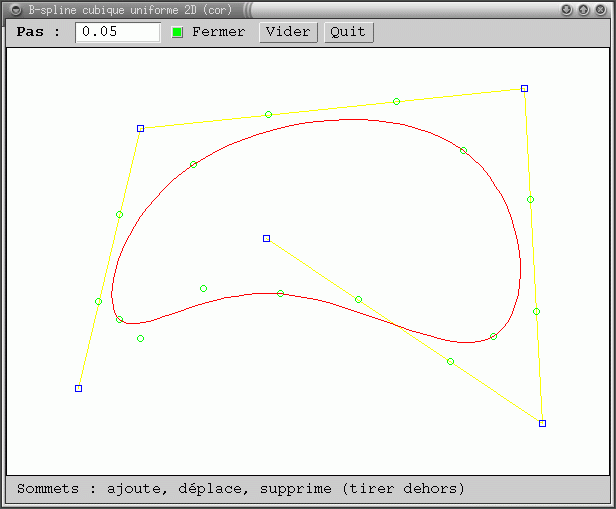
Task: Click left green circle on top polygon edge
Action: 268,114
